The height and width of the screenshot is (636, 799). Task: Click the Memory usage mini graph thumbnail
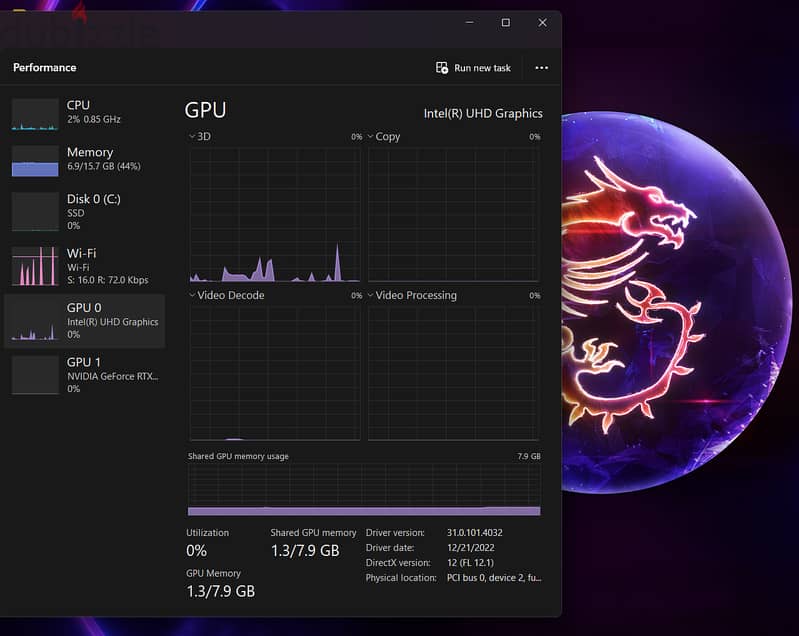[35, 161]
